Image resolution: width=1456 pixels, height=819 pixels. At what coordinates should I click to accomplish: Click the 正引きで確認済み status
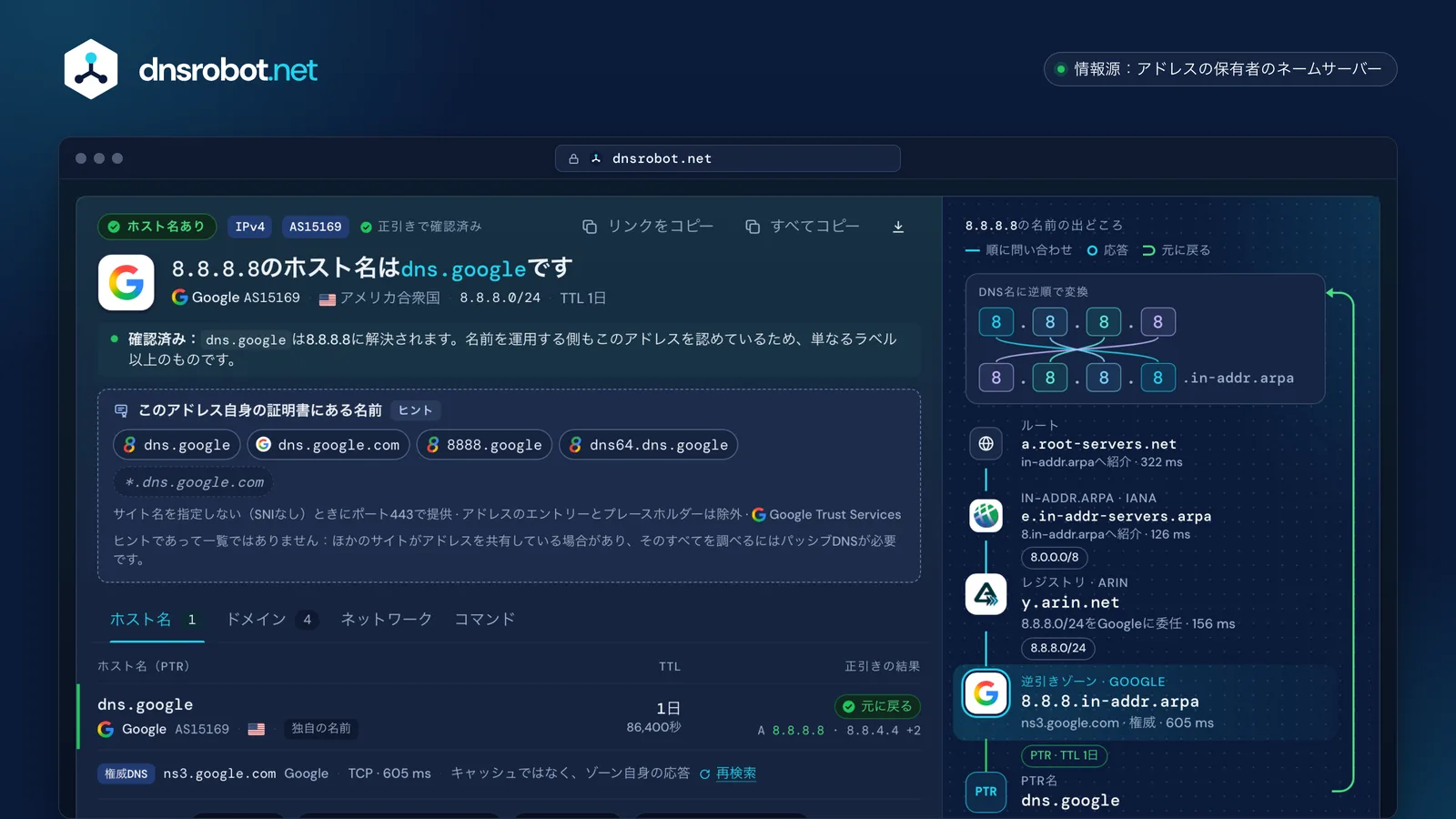click(x=420, y=227)
